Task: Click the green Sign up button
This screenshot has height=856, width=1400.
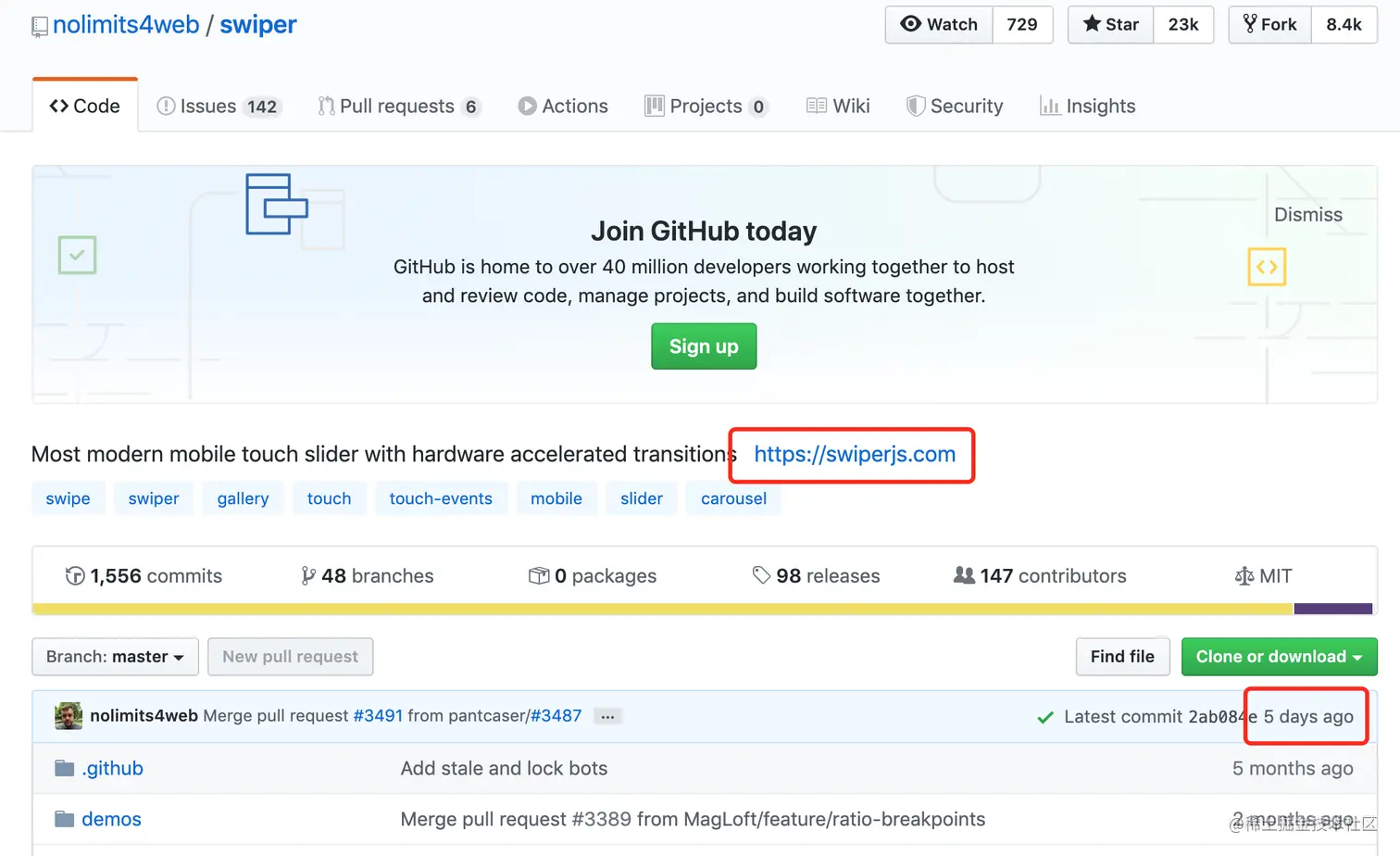Action: pyautogui.click(x=704, y=346)
